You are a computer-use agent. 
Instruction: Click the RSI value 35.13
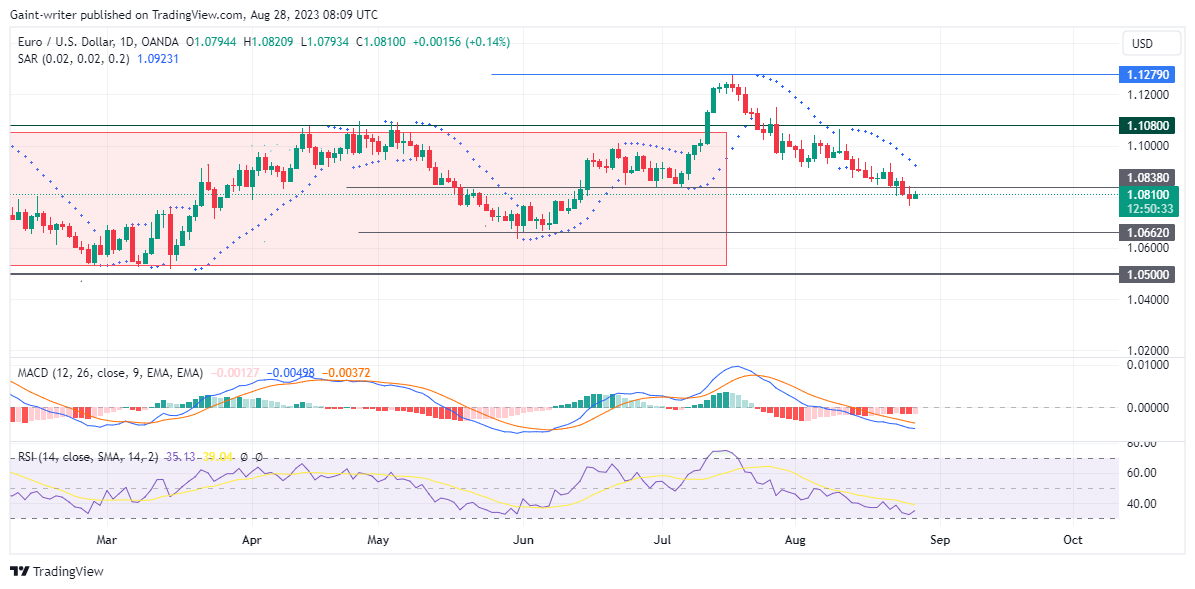click(180, 456)
